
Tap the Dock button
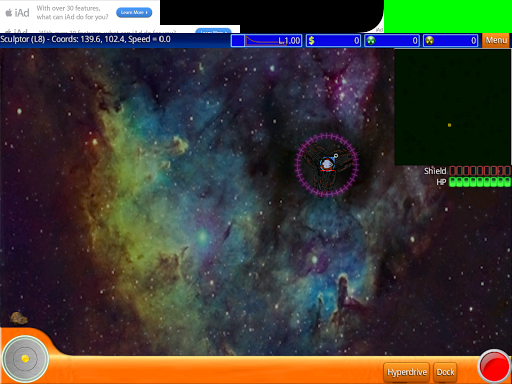pos(445,372)
